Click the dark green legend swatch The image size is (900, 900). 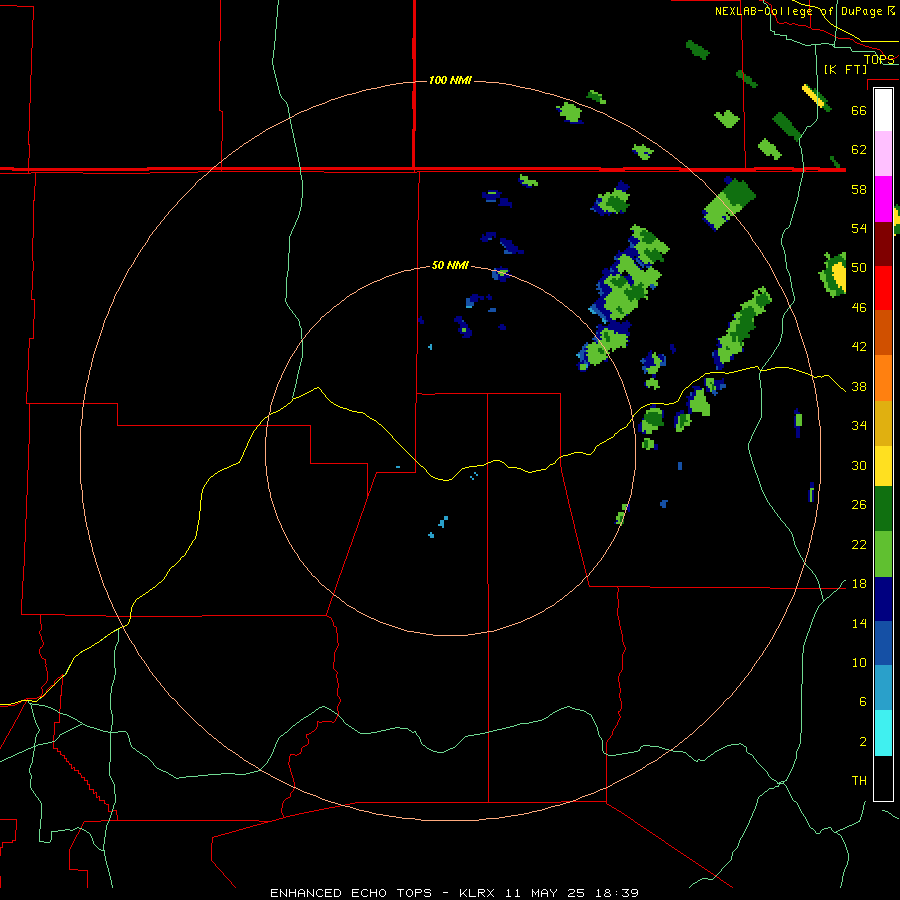[883, 509]
